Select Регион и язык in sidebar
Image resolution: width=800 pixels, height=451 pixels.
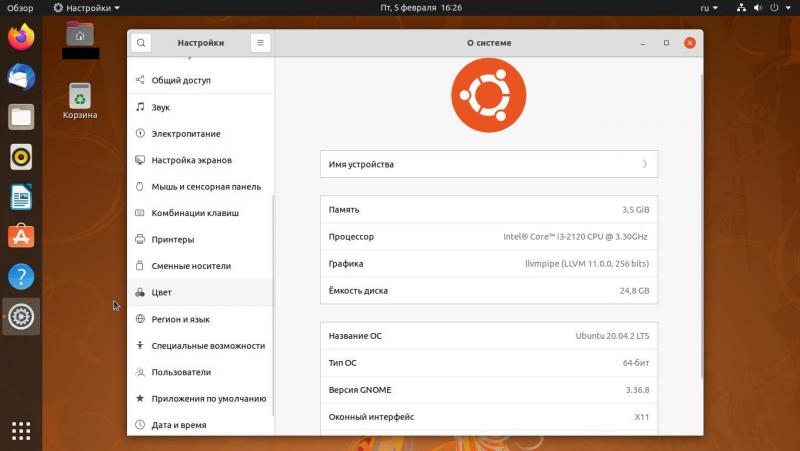pyautogui.click(x=180, y=319)
